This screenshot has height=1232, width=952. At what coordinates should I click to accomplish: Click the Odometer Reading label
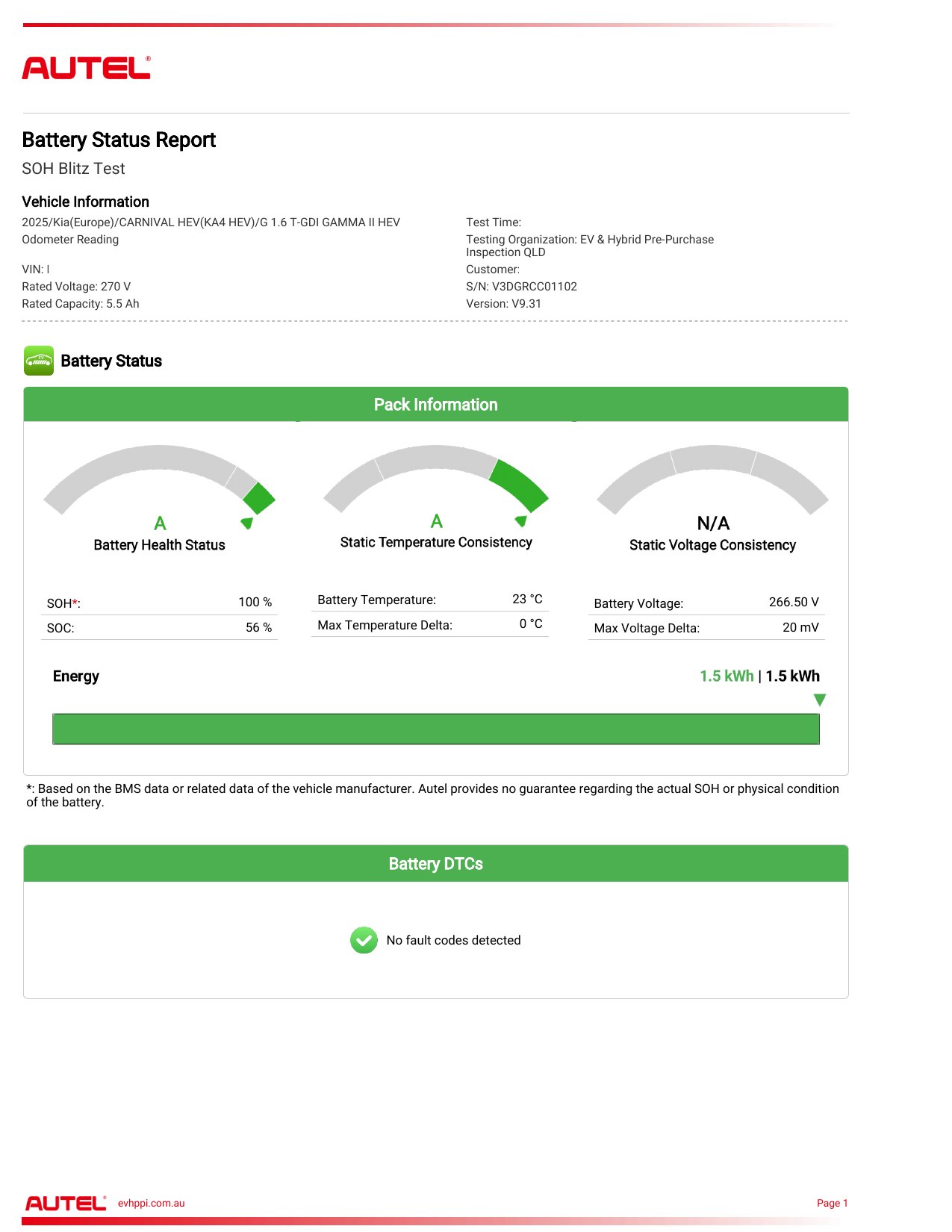(70, 240)
